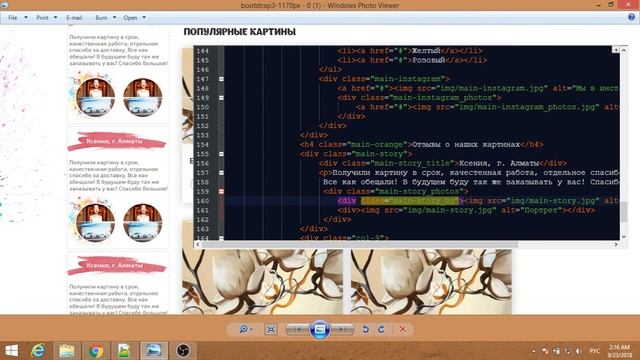This screenshot has width=640, height=360.
Task: Click the first Ксения, г. Алматы banner
Action: tap(117, 141)
